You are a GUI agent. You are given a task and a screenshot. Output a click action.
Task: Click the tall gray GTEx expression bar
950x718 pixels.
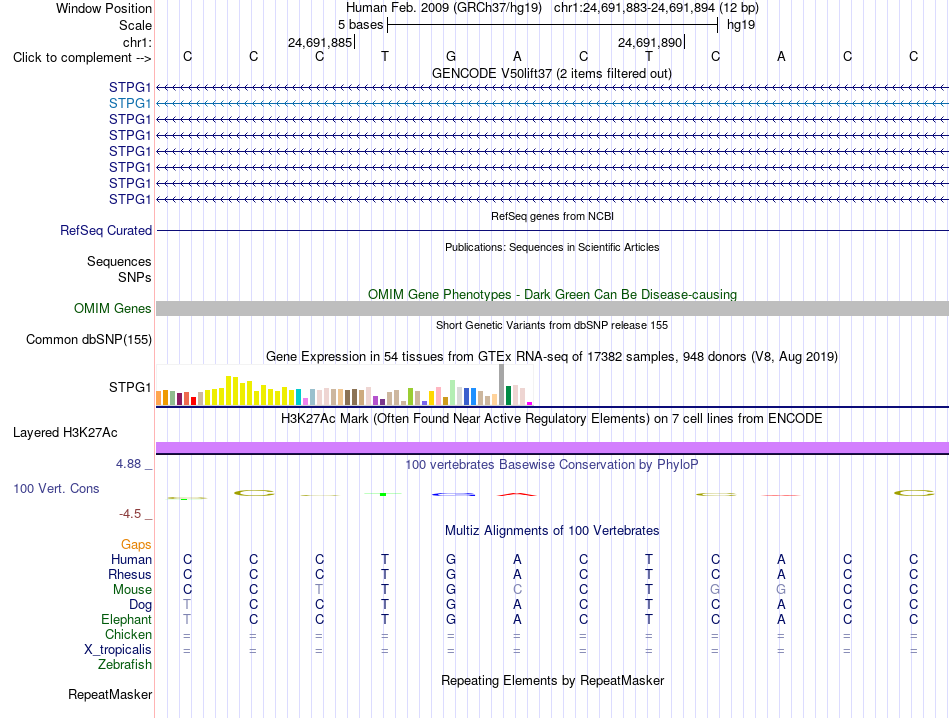[x=501, y=385]
